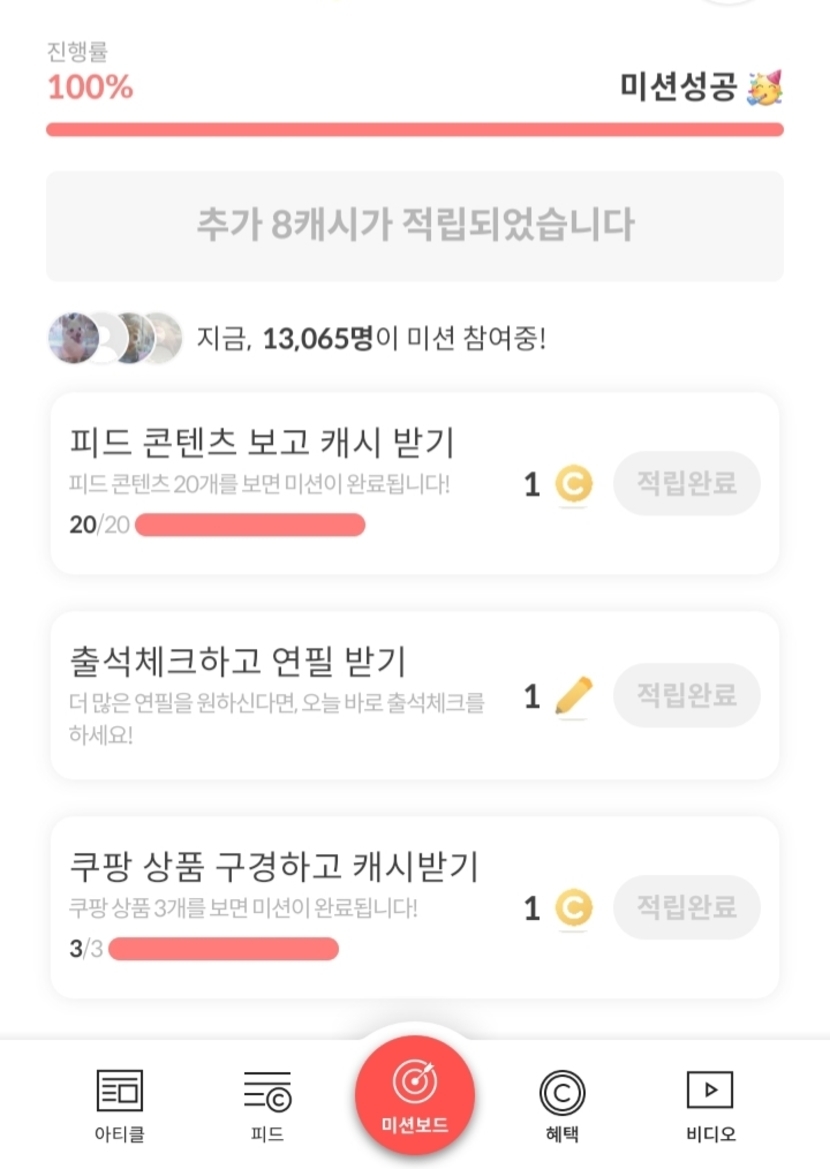The height and width of the screenshot is (1169, 830).
Task: Open the 아티클 tab icon
Action: tap(119, 1091)
